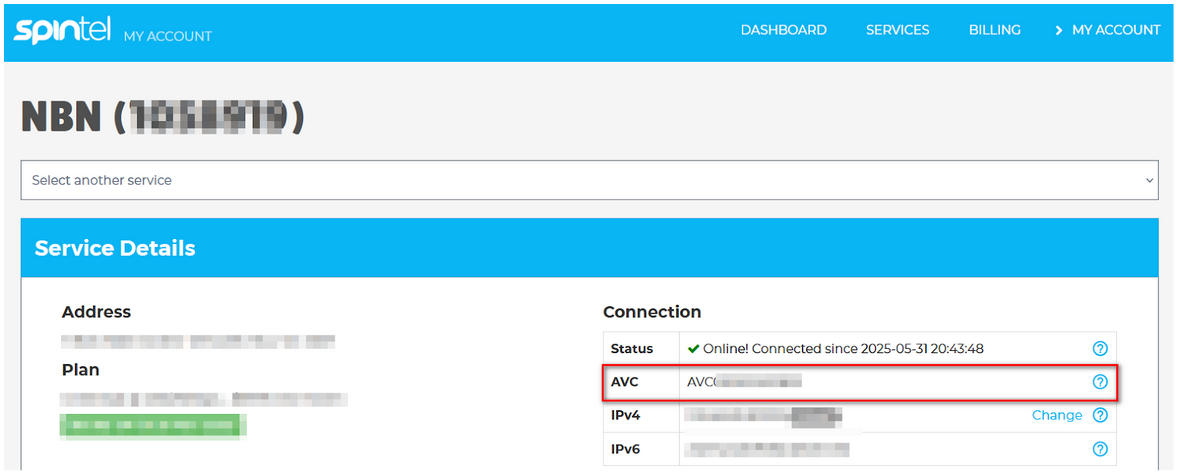
Task: Click the Address heading
Action: tap(96, 312)
